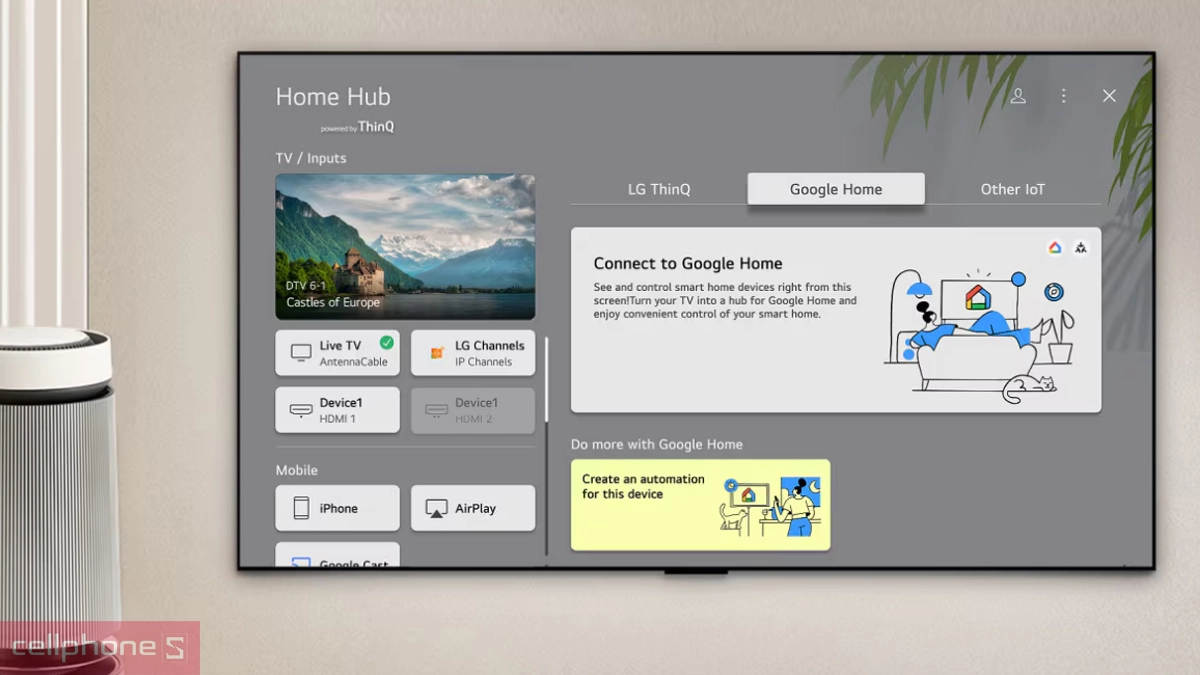Select the greyed Device1 HDMI 2 input
1200x675 pixels.
(x=473, y=410)
